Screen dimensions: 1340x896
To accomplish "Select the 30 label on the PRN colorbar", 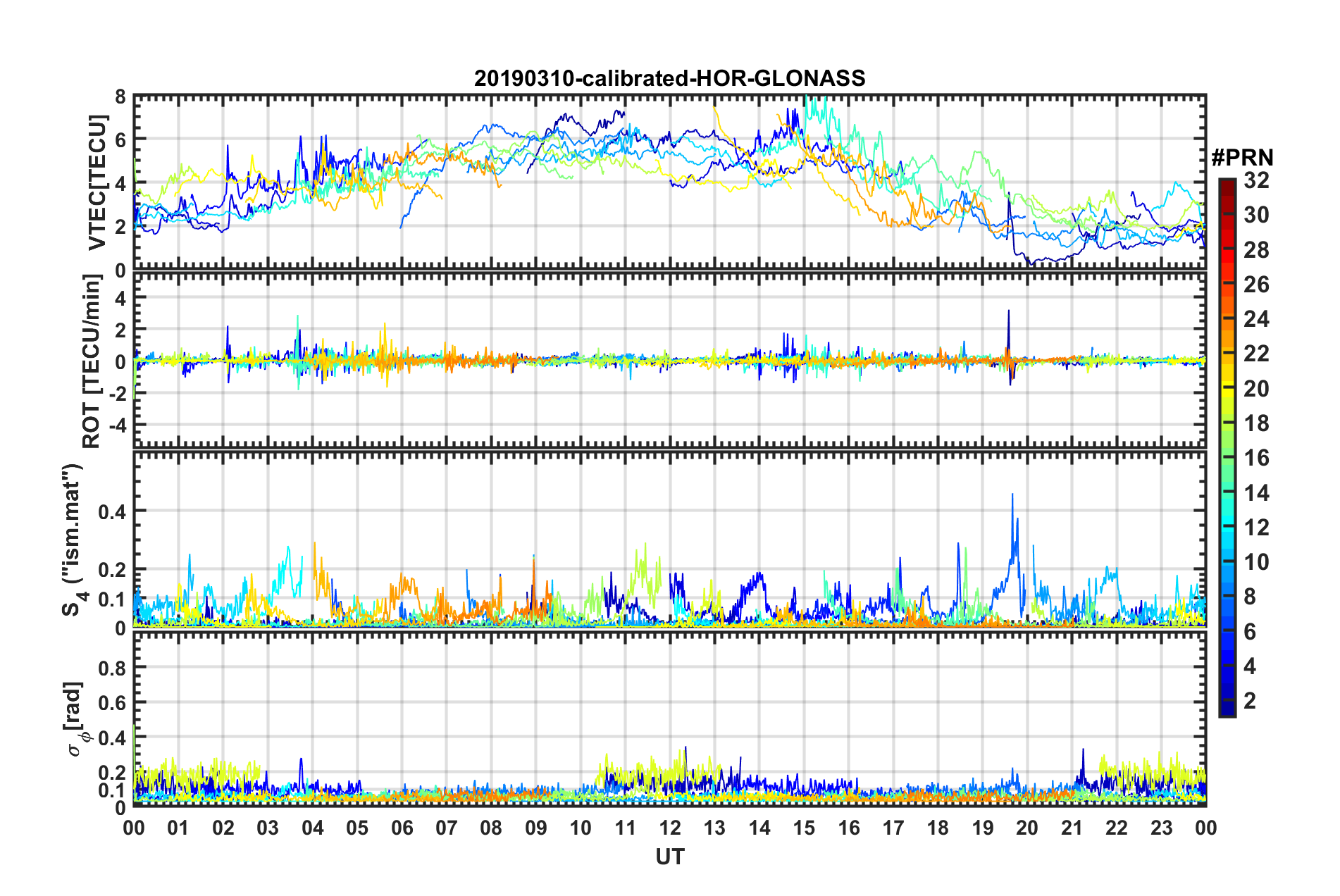I will (x=1256, y=215).
